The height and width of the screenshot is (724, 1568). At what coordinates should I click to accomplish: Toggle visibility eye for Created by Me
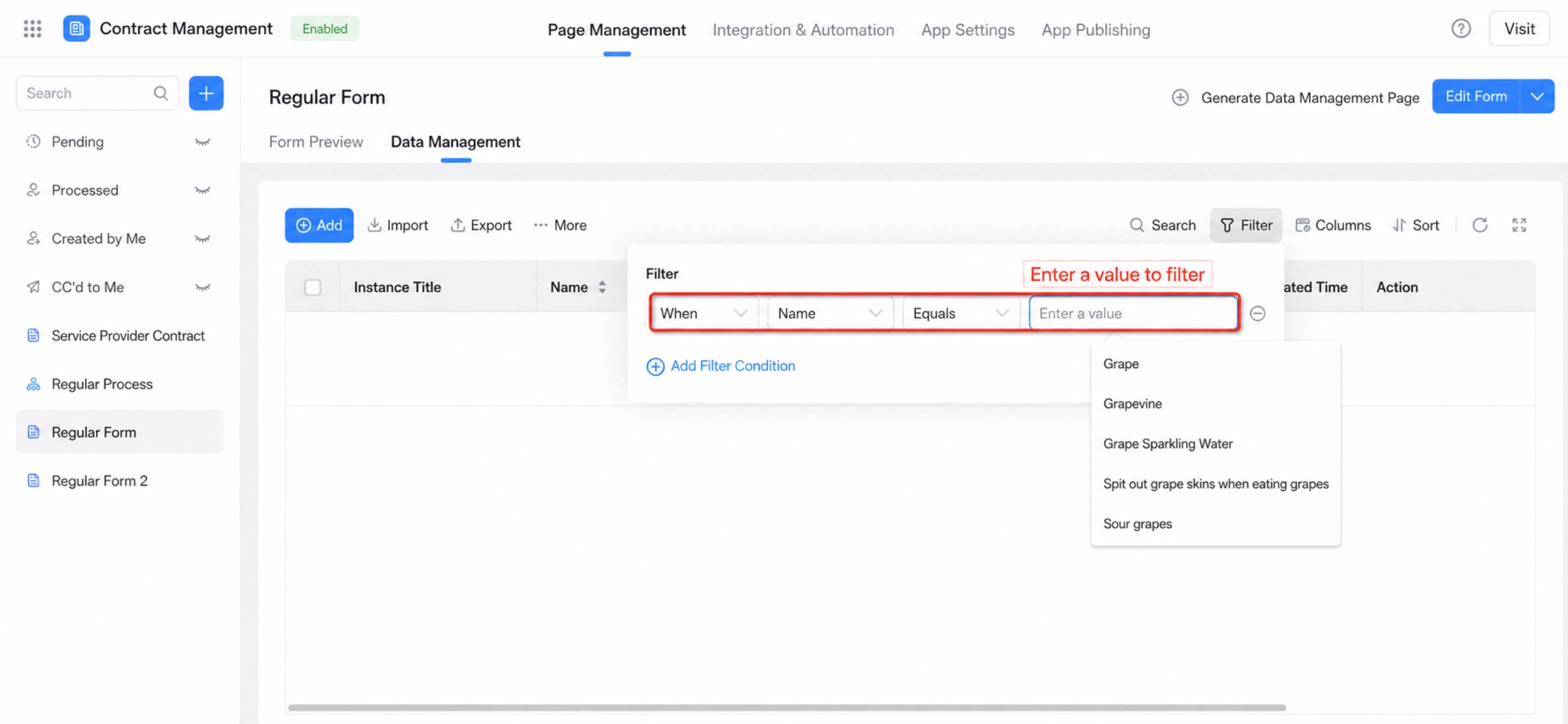coord(202,239)
